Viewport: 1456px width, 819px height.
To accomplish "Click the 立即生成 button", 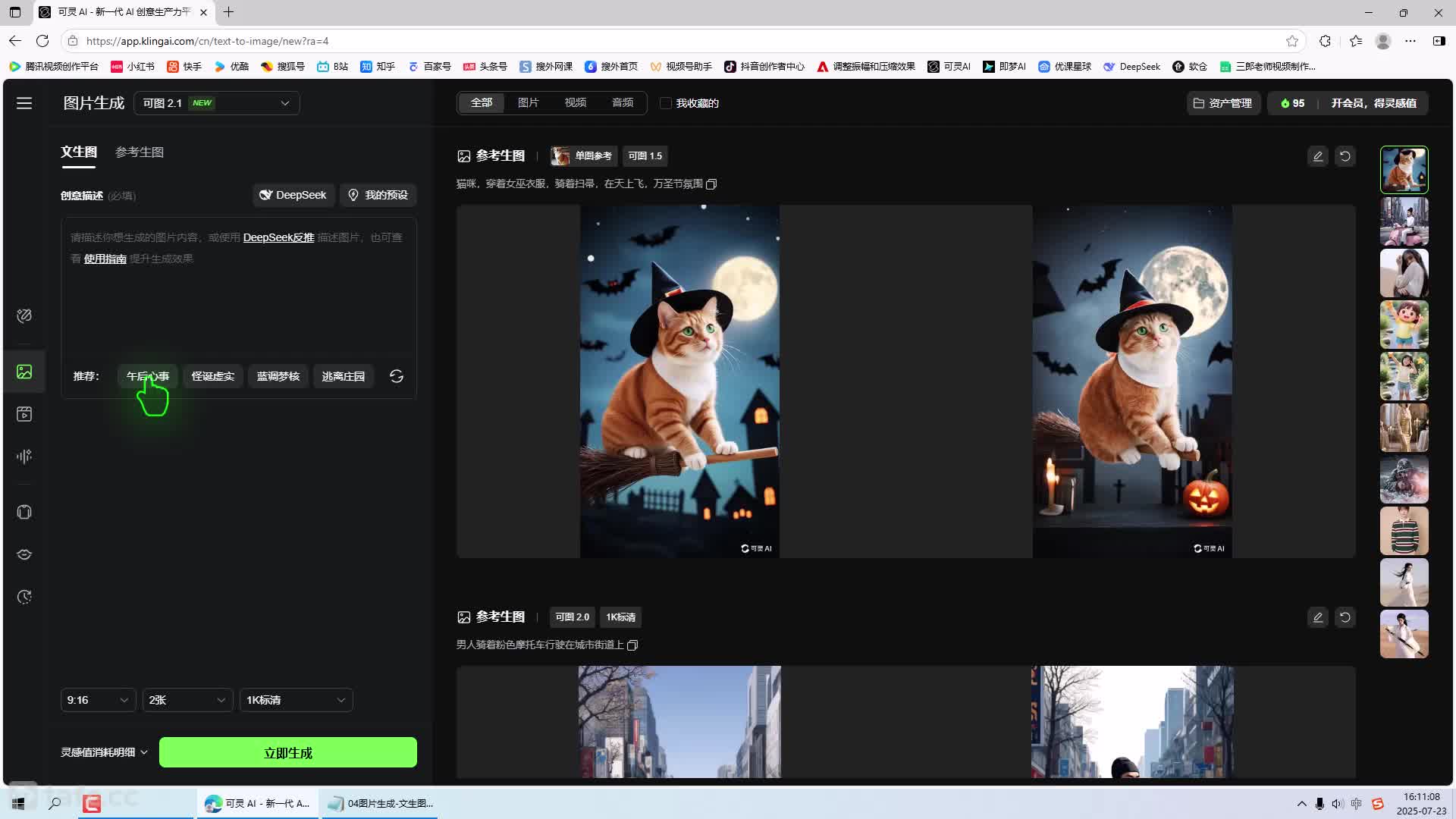I will click(x=287, y=752).
